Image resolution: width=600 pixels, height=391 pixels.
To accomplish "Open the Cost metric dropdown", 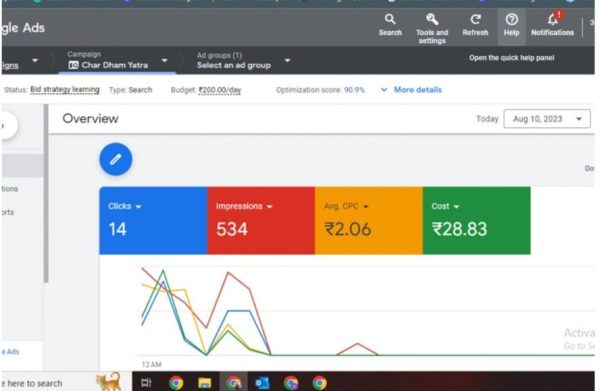I will pyautogui.click(x=445, y=206).
